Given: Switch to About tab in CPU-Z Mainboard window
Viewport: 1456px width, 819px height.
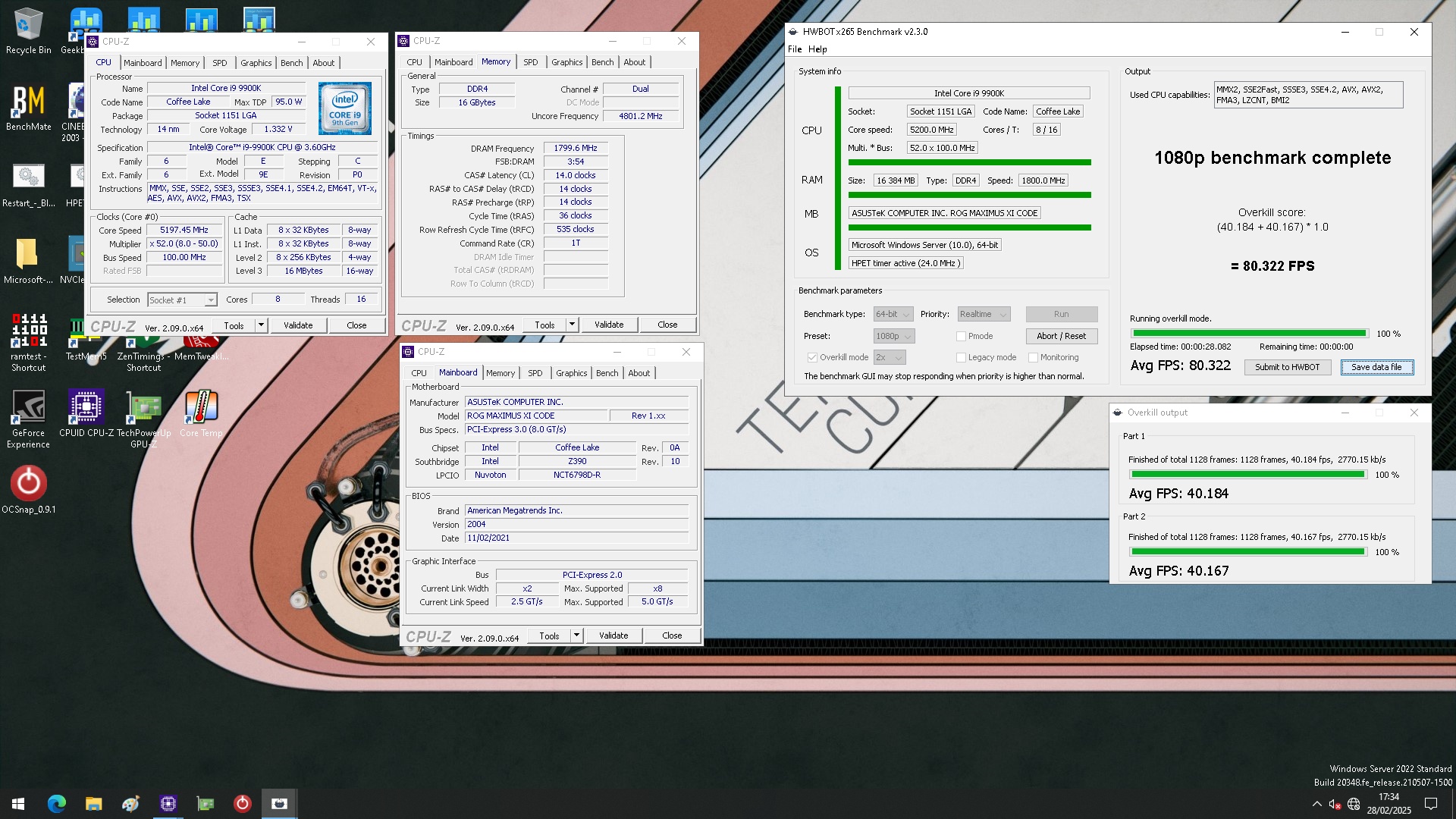Looking at the screenshot, I should coord(639,373).
